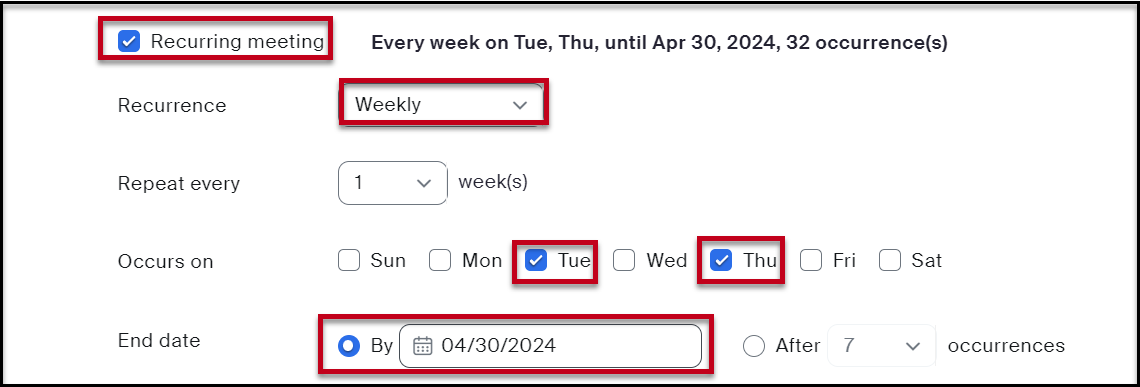
Task: Open the Repeat every week(s) dropdown
Action: click(x=393, y=183)
